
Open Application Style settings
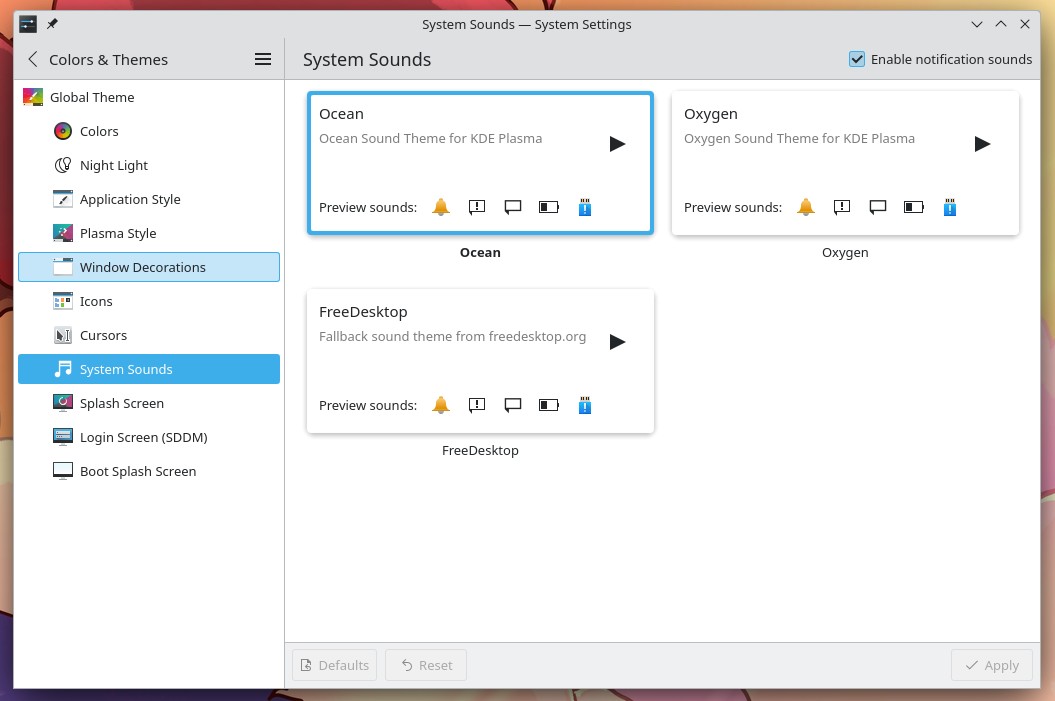pos(149,199)
